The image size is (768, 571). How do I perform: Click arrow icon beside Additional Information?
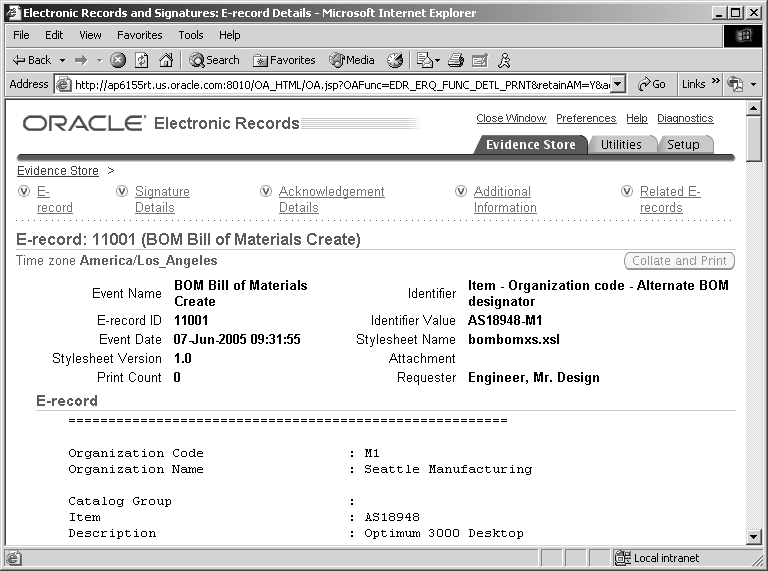click(x=461, y=191)
